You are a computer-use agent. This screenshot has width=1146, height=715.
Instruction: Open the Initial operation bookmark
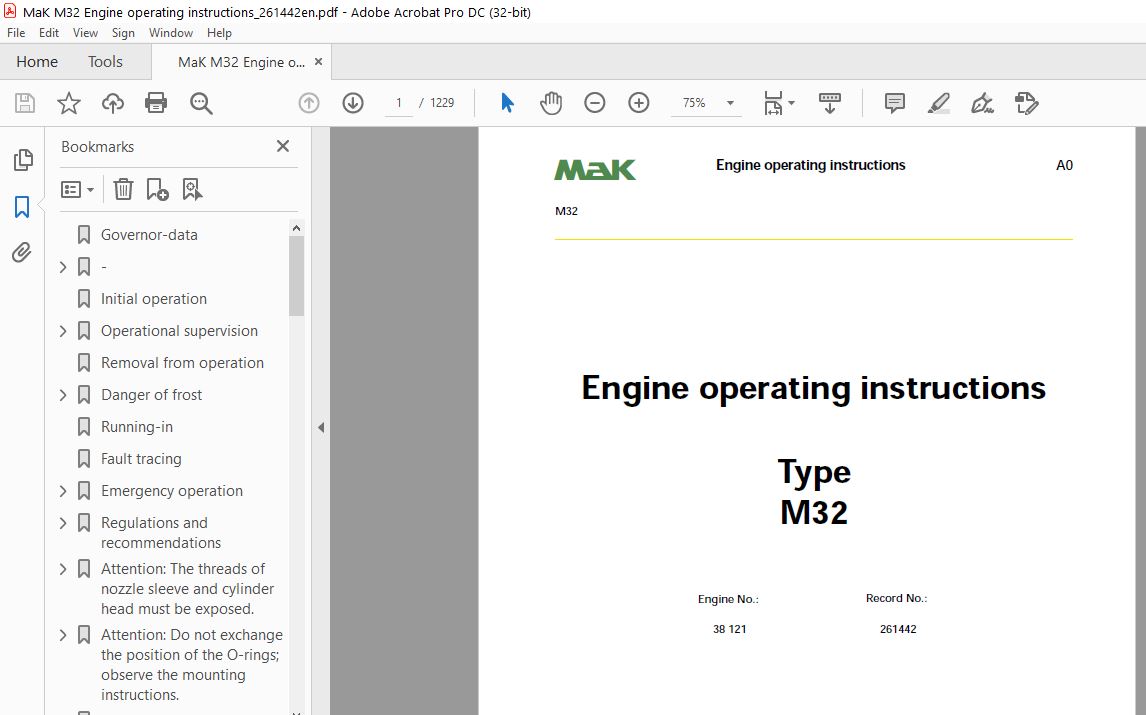pyautogui.click(x=153, y=299)
